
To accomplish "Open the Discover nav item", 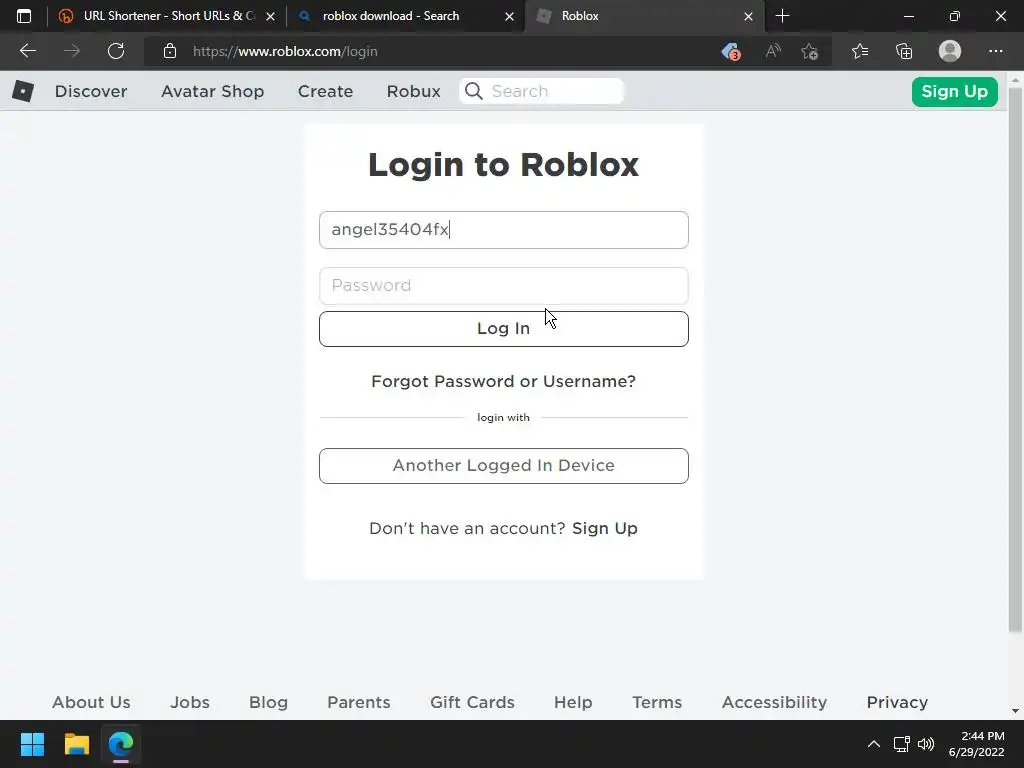I will tap(91, 91).
